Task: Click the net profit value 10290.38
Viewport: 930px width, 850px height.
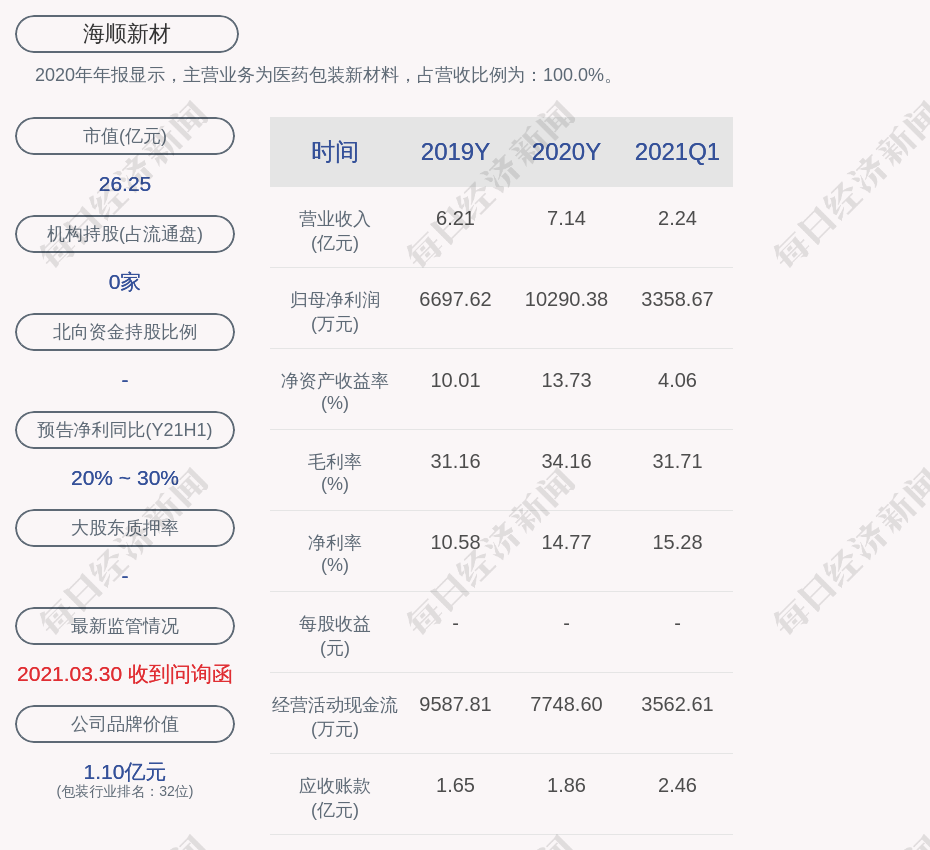Action: point(566,300)
